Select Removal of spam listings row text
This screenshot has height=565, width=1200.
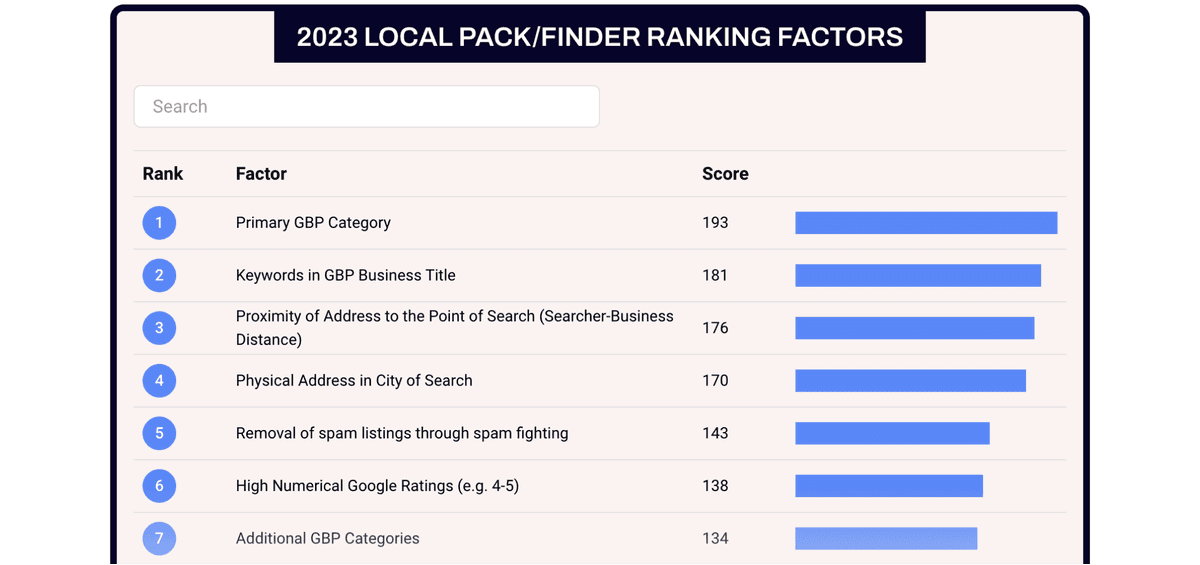click(402, 433)
